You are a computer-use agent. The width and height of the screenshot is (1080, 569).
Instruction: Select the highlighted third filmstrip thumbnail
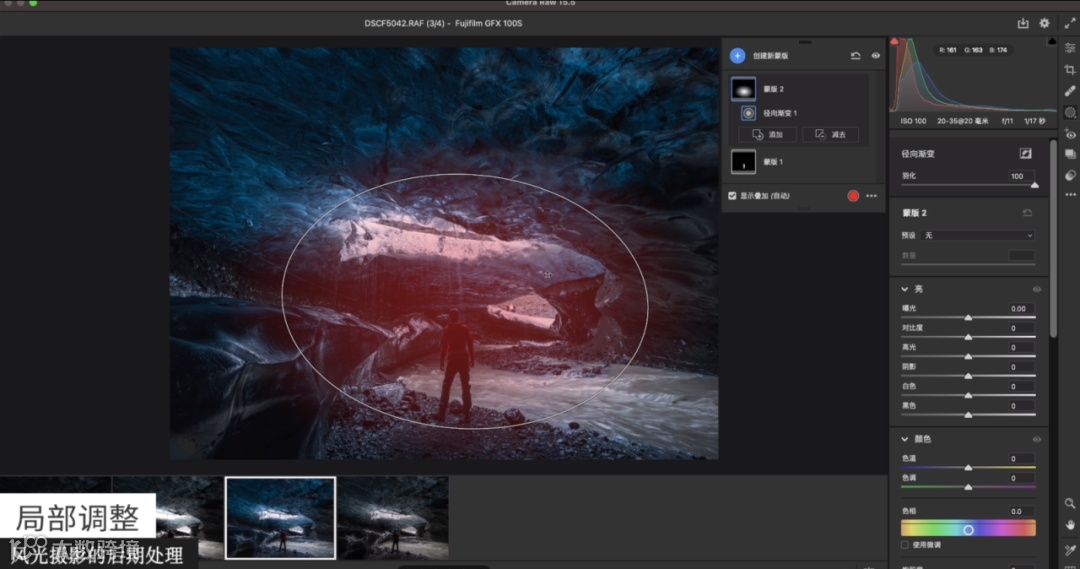click(280, 517)
